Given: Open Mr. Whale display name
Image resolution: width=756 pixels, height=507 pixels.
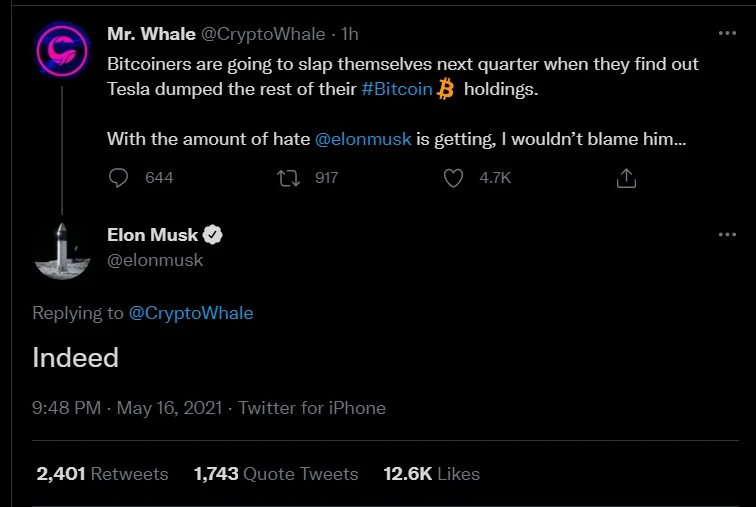Looking at the screenshot, I should tap(150, 33).
